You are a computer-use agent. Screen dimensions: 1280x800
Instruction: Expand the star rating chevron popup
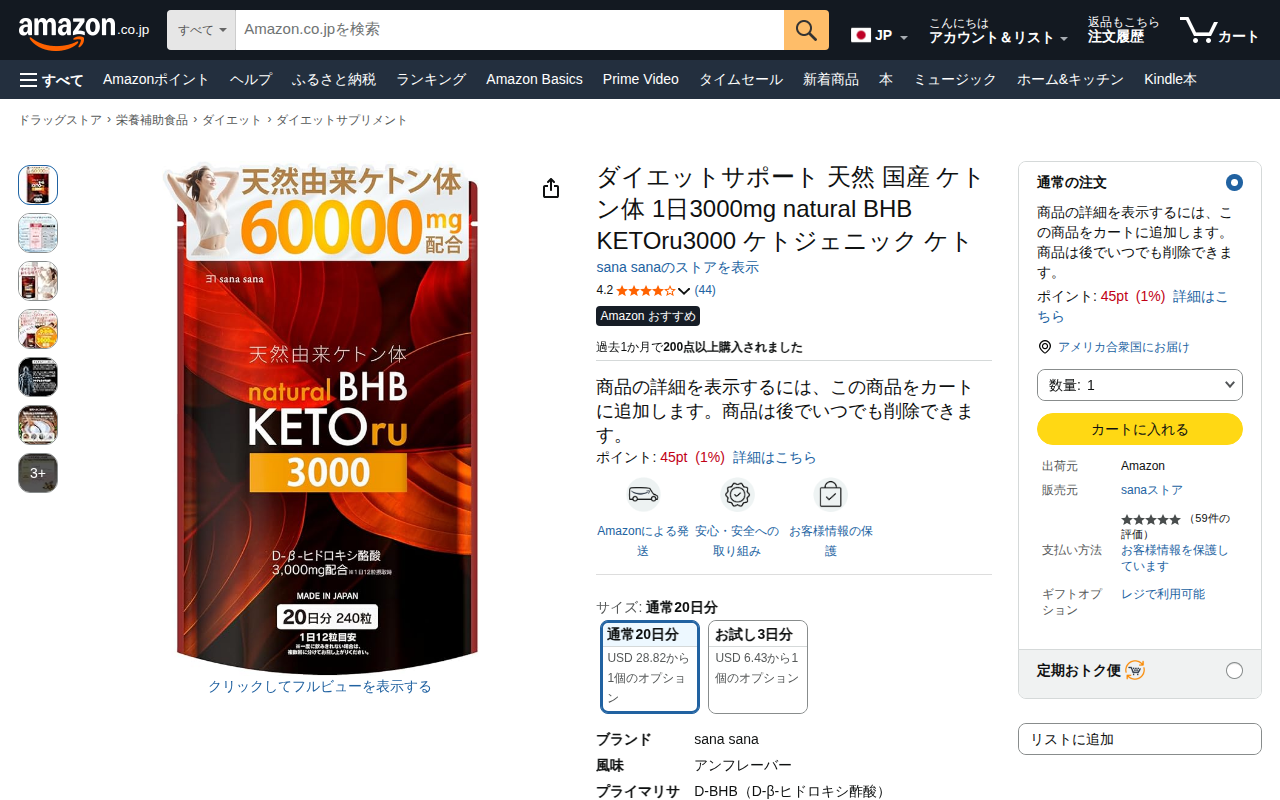click(684, 291)
